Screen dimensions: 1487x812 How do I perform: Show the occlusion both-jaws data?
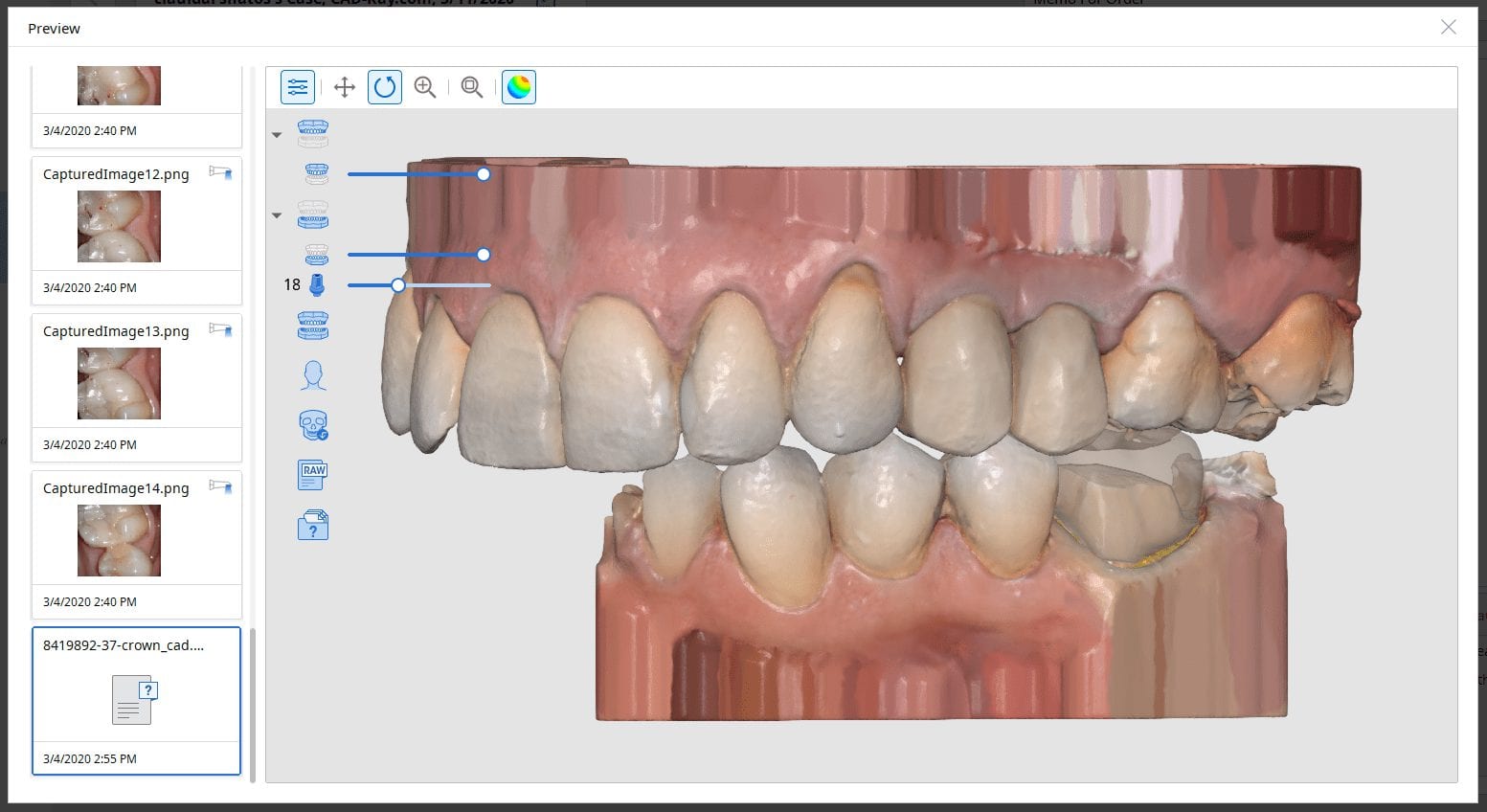click(x=313, y=326)
